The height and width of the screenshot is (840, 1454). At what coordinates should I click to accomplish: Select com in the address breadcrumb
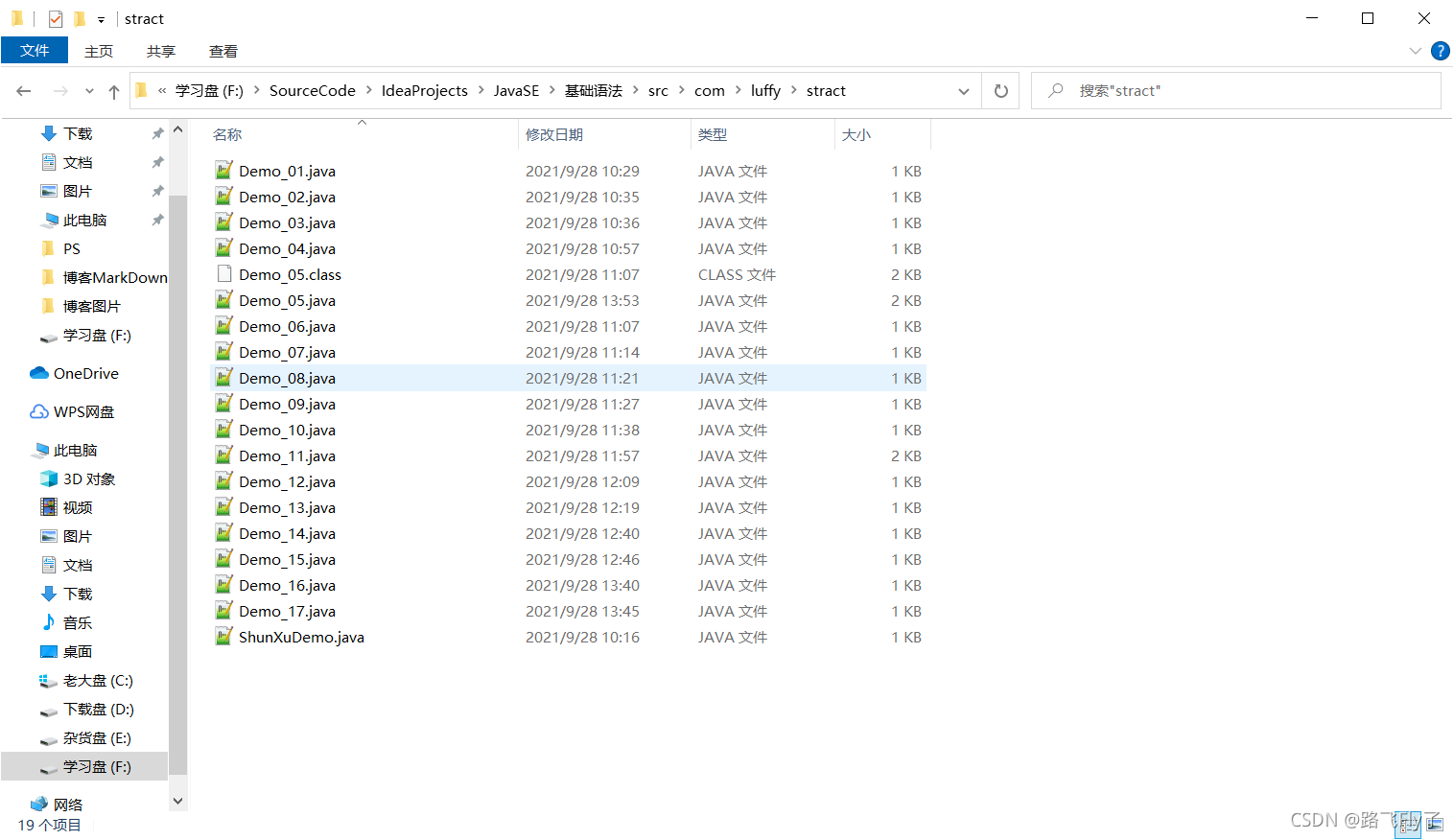710,91
